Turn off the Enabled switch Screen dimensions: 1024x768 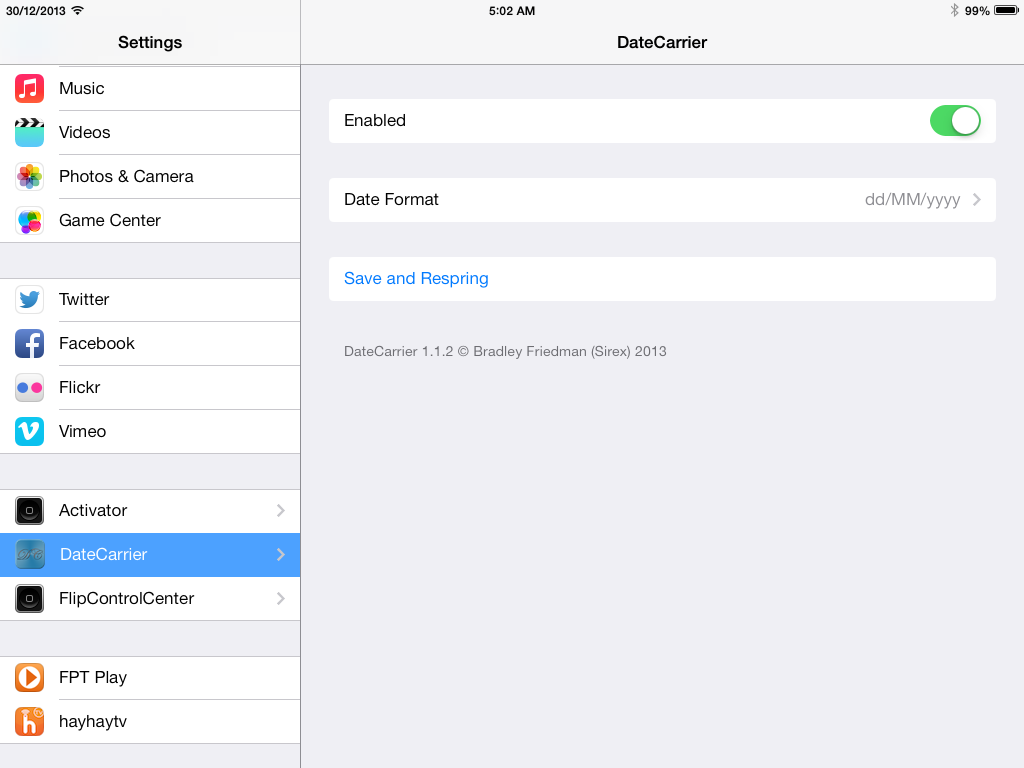point(955,121)
